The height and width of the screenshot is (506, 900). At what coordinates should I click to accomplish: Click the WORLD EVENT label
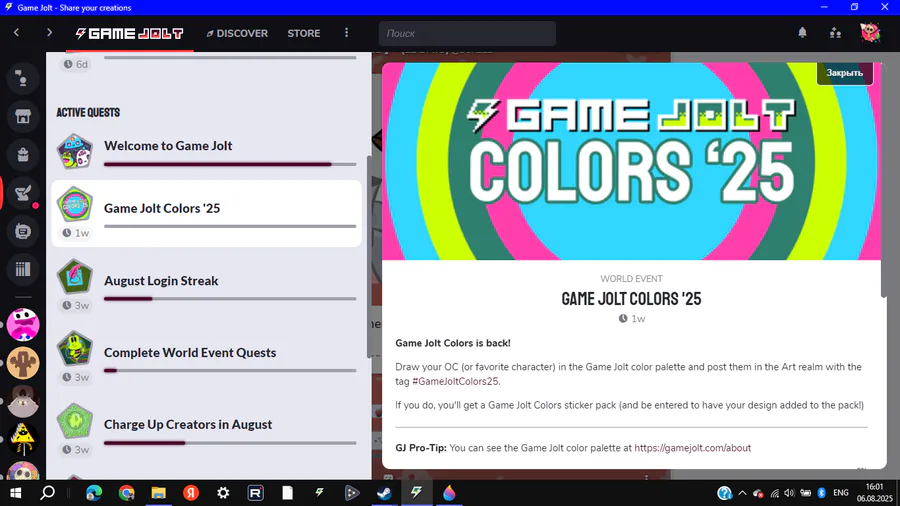[x=631, y=279]
